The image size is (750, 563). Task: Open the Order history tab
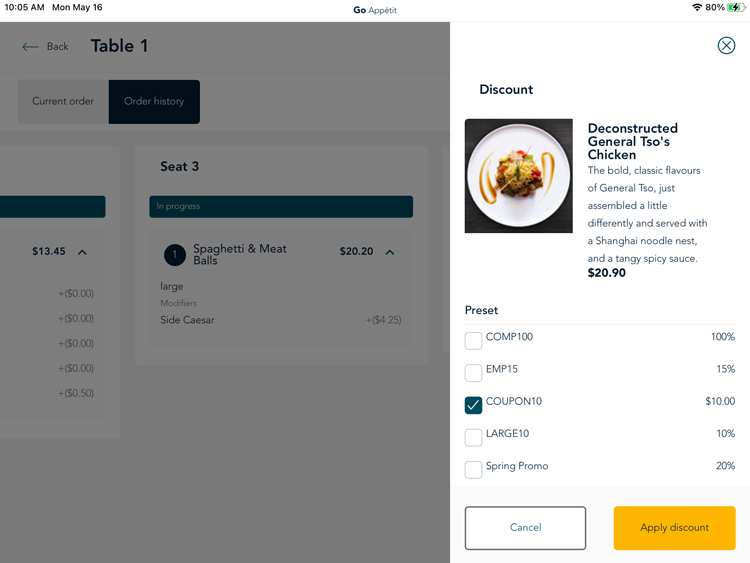(154, 101)
